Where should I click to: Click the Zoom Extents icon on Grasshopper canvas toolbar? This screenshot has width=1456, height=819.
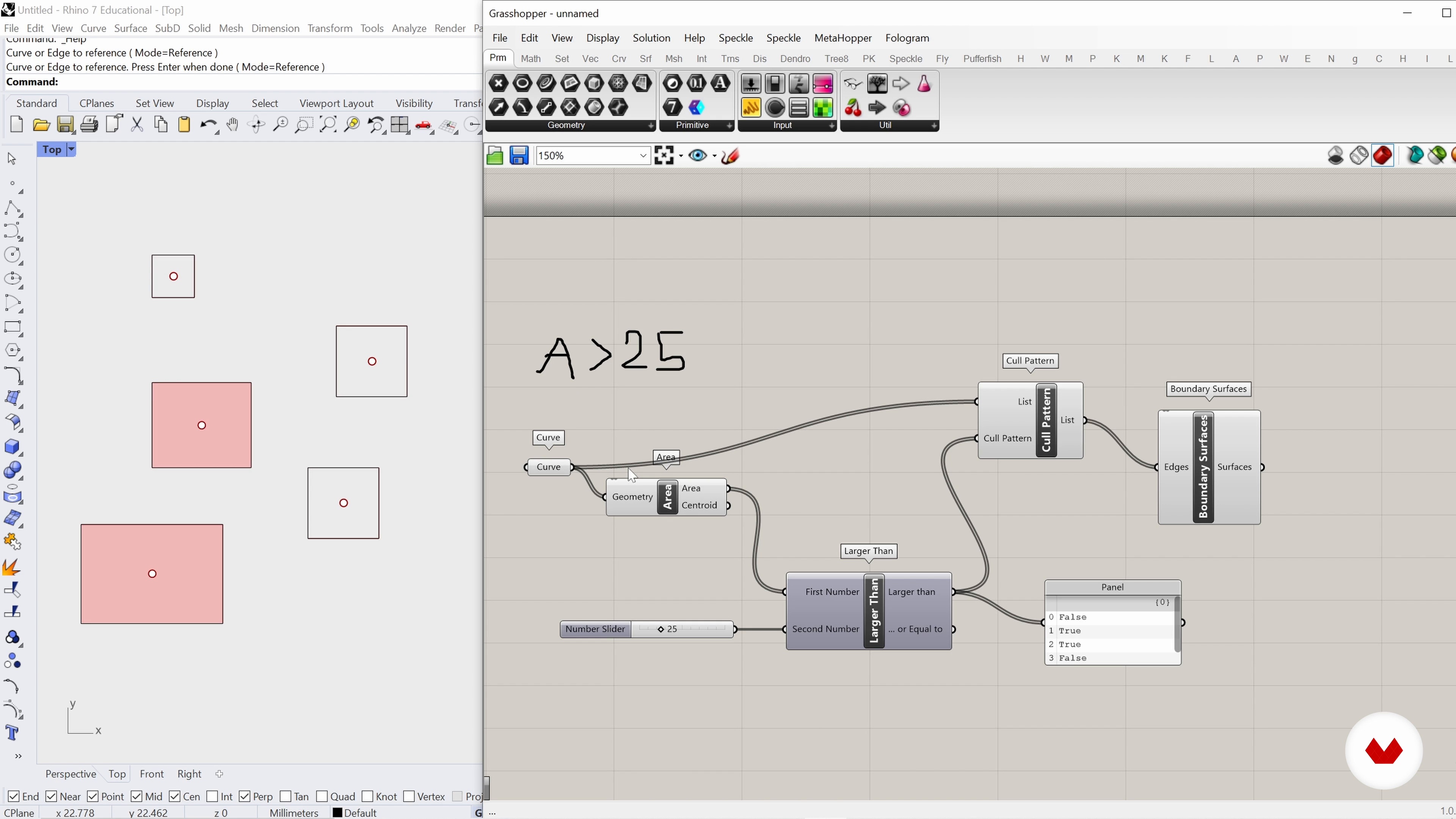click(x=664, y=155)
